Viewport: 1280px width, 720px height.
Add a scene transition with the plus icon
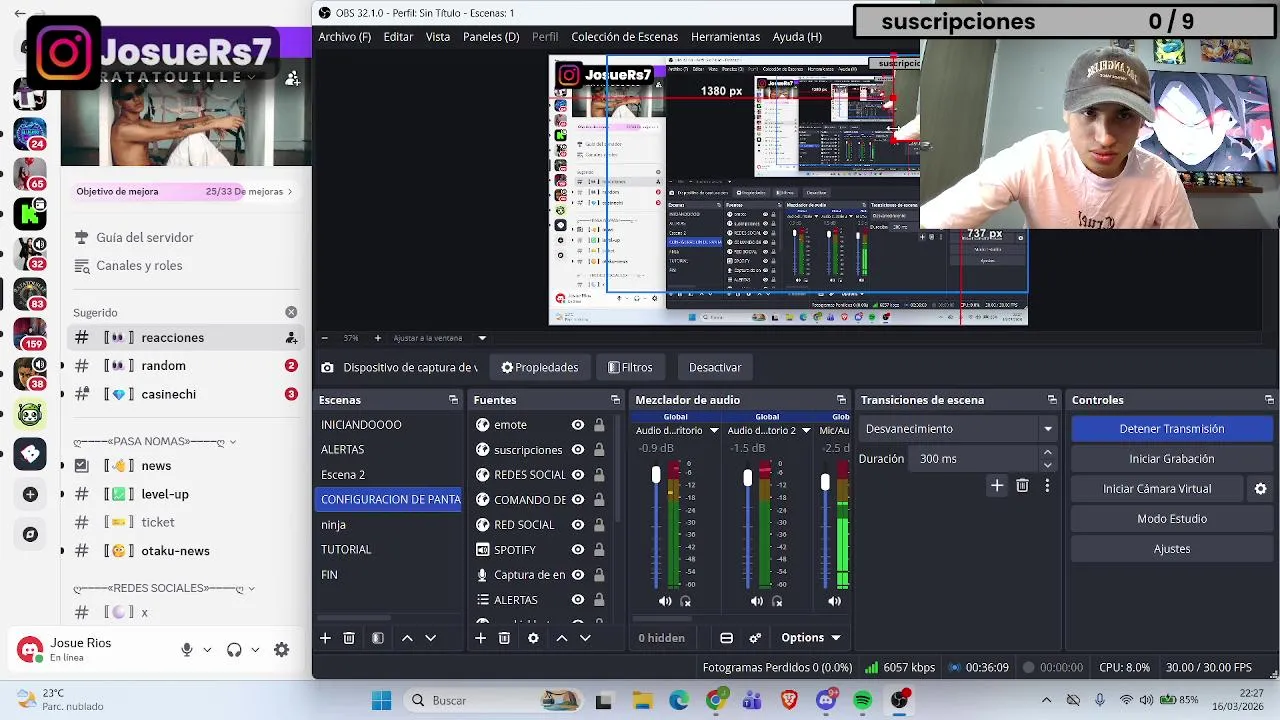click(x=997, y=486)
